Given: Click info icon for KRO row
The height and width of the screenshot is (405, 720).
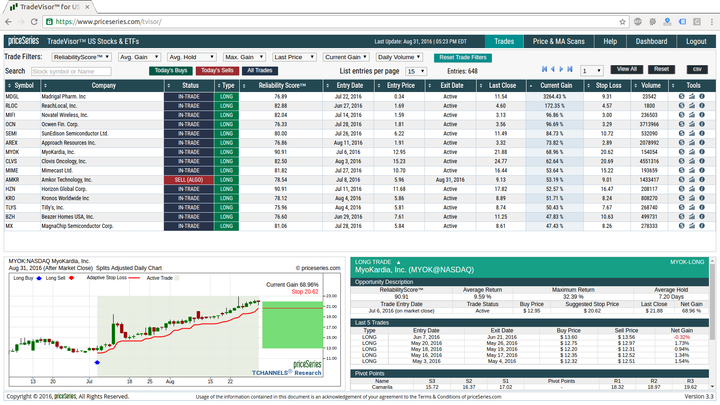Looking at the screenshot, I should pyautogui.click(x=702, y=198).
